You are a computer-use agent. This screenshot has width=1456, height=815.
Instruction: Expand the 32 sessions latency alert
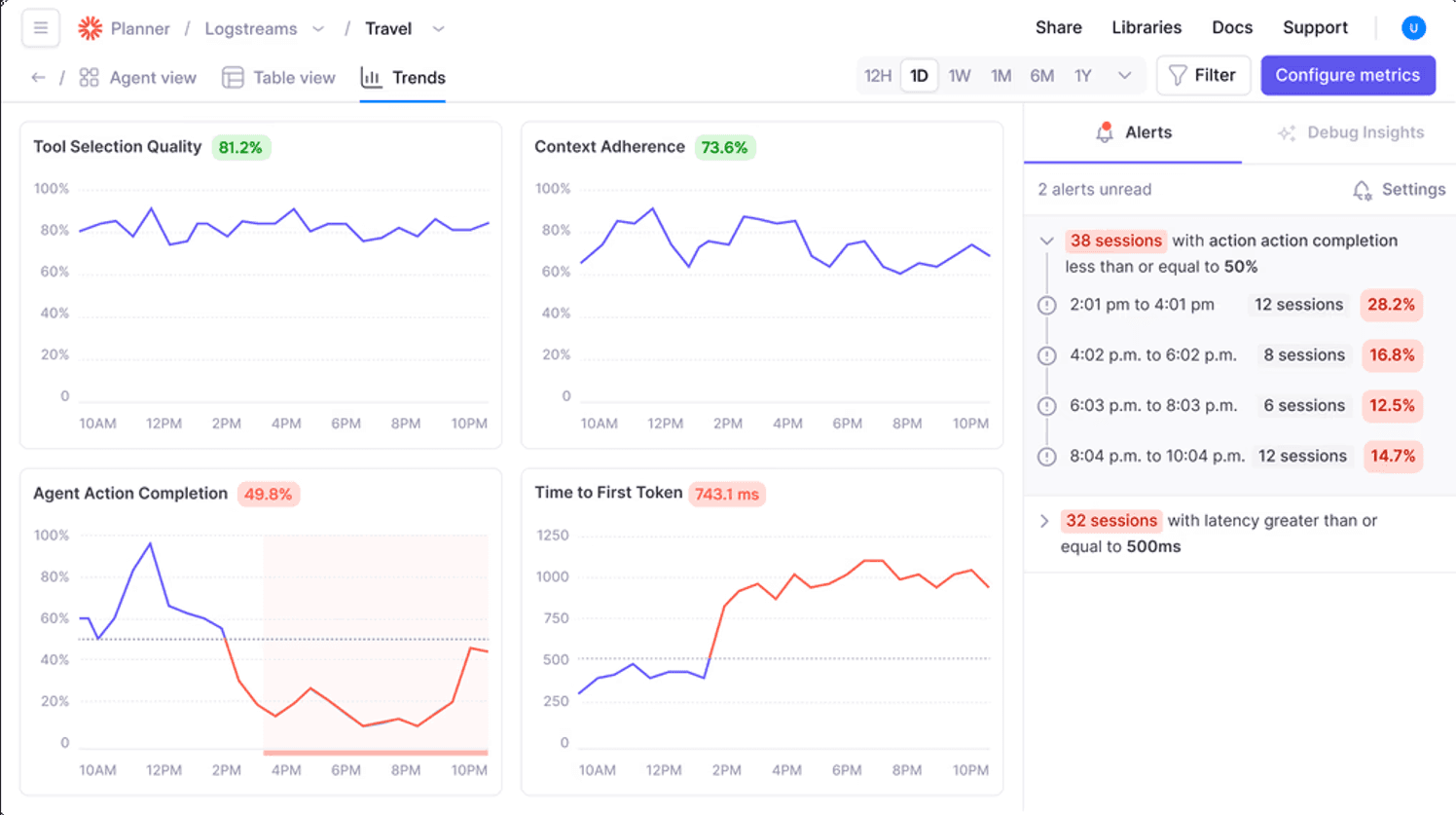coord(1044,521)
